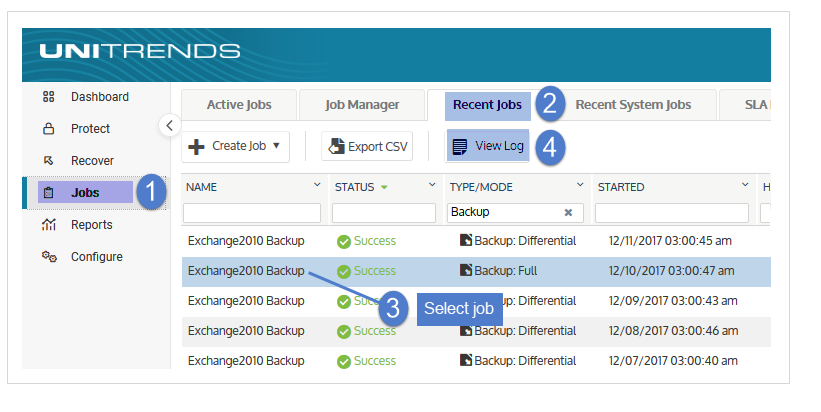This screenshot has width=821, height=412.
Task: Open Protect in the sidebar
Action: pyautogui.click(x=90, y=129)
